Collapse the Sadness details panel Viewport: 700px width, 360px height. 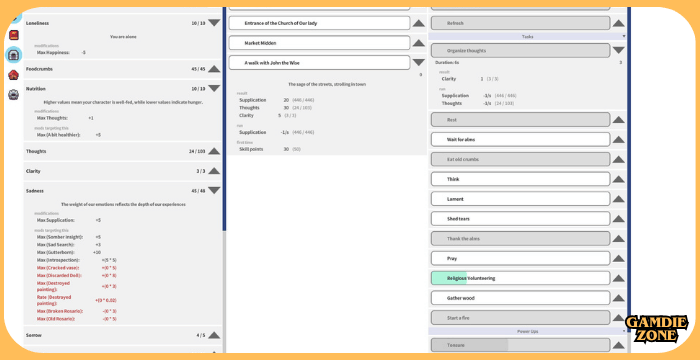[214, 191]
